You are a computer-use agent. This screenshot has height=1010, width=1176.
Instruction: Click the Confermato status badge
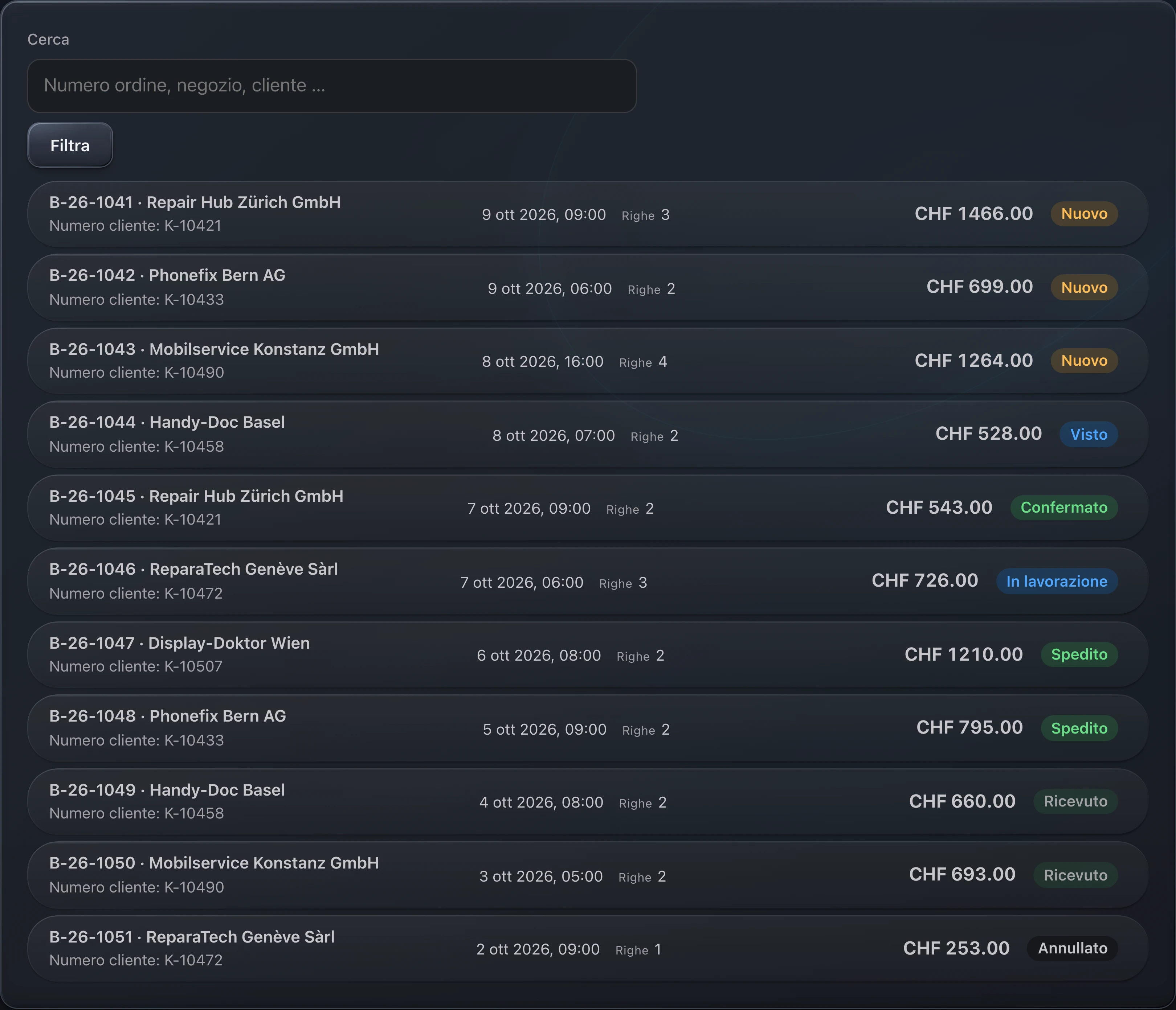1063,507
